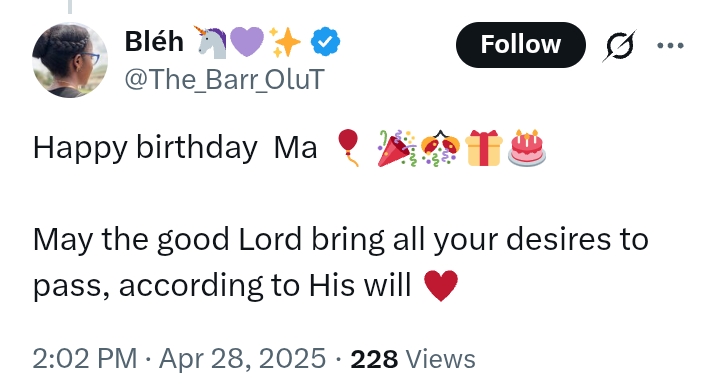Screen dimensions: 720x387
Task: Open the @The_Barr_OluT handle link
Action: pyautogui.click(x=225, y=79)
